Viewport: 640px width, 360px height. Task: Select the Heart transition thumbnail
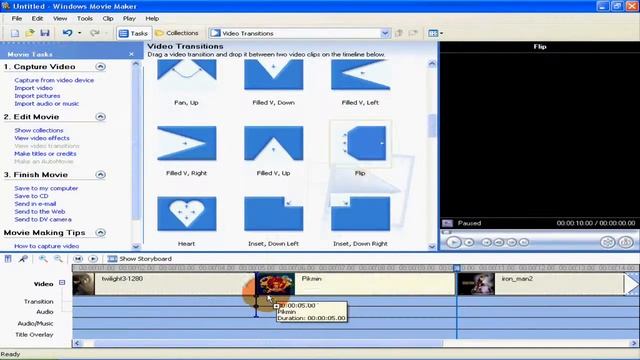pos(187,214)
